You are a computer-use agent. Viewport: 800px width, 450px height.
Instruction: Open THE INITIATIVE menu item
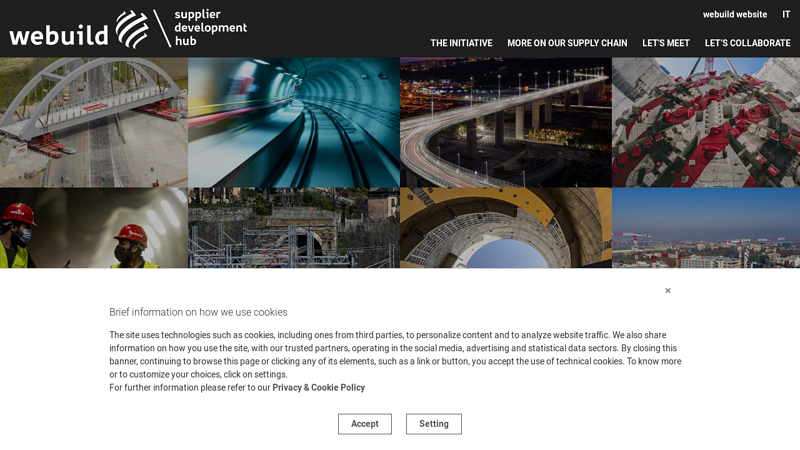coord(461,43)
